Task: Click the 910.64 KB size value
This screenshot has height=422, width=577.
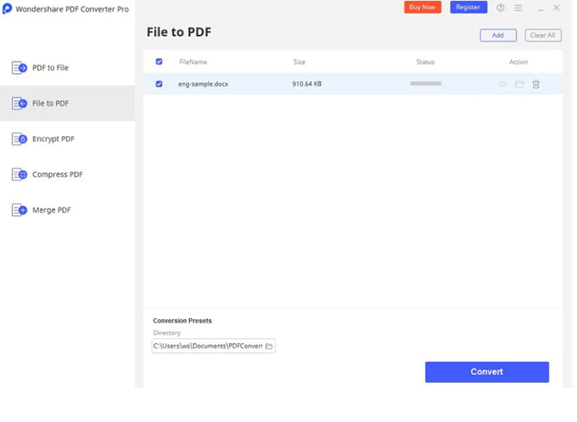Action: click(x=307, y=84)
